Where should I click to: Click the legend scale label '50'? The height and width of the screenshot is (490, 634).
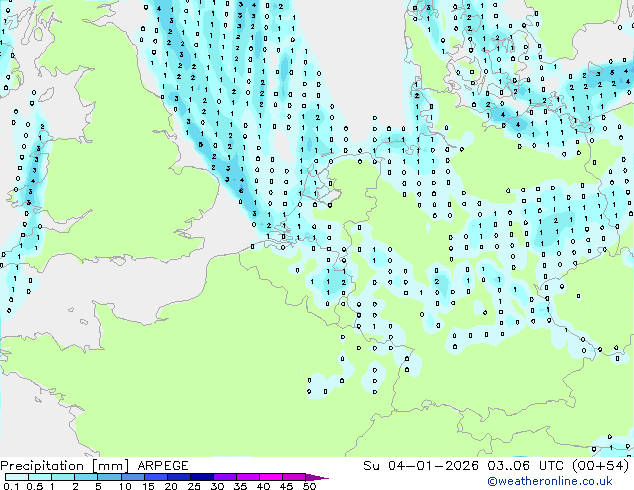[x=310, y=486]
